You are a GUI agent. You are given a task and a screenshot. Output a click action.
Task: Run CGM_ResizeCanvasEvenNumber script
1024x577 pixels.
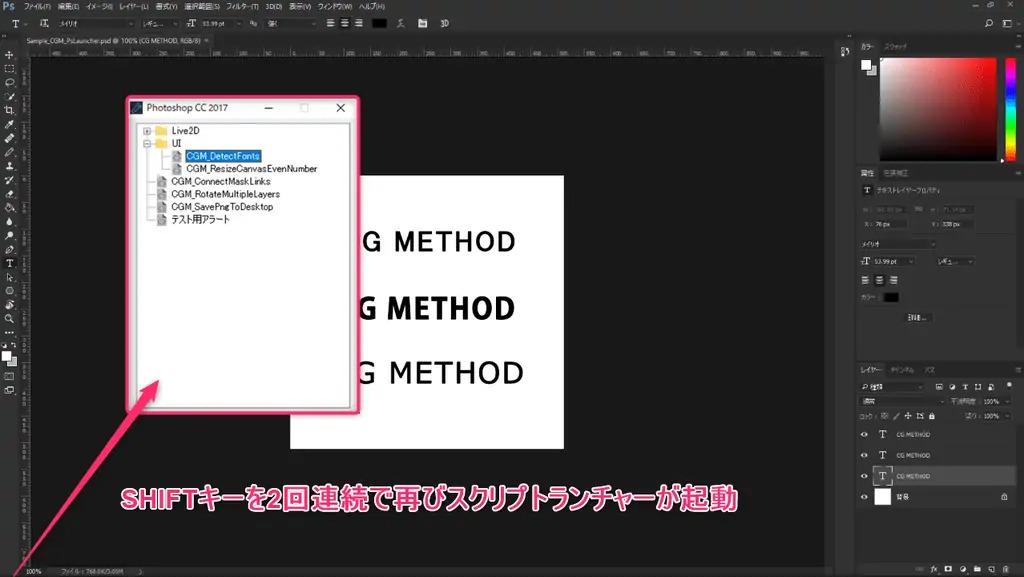click(x=251, y=168)
